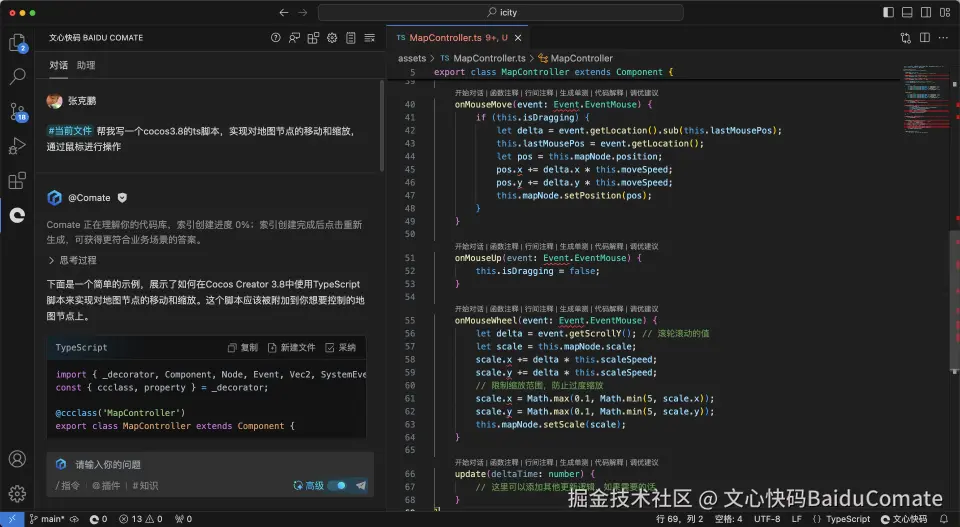
Task: Click 采纳 to accept the code
Action: pos(340,348)
